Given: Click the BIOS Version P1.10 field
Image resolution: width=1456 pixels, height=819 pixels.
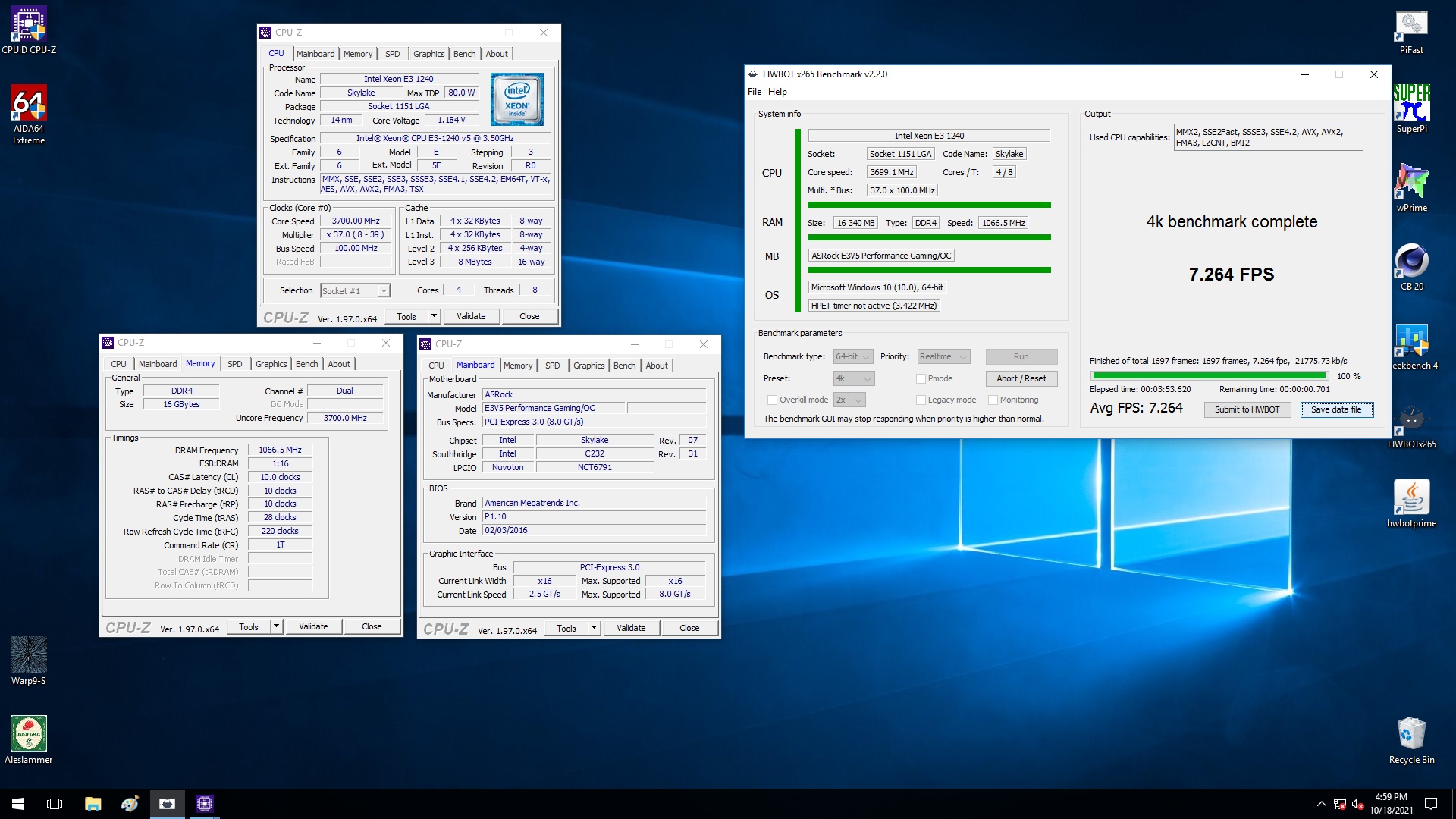Looking at the screenshot, I should (594, 517).
